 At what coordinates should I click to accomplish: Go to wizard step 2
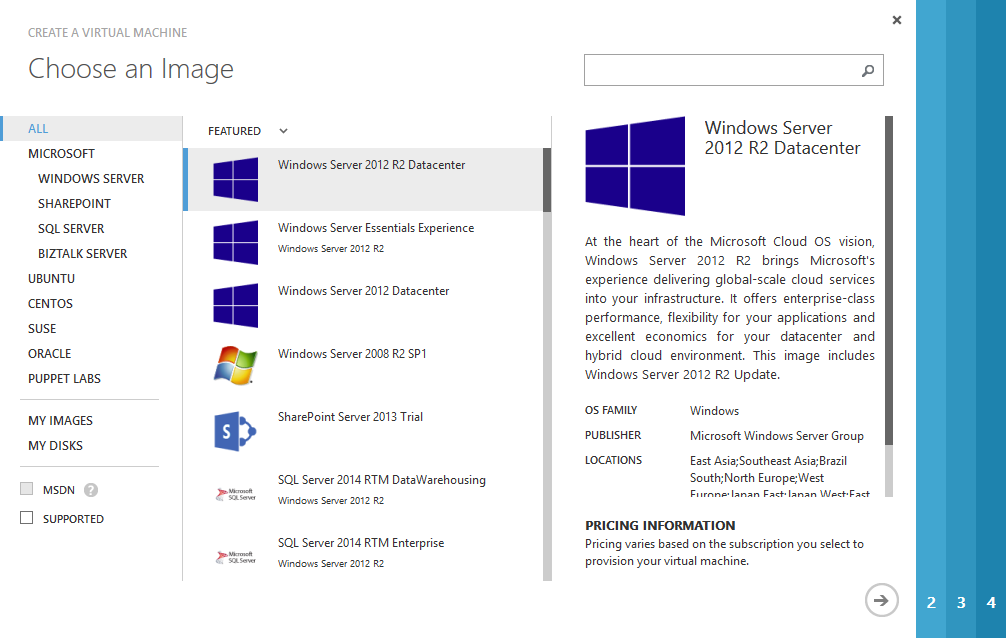tap(931, 603)
